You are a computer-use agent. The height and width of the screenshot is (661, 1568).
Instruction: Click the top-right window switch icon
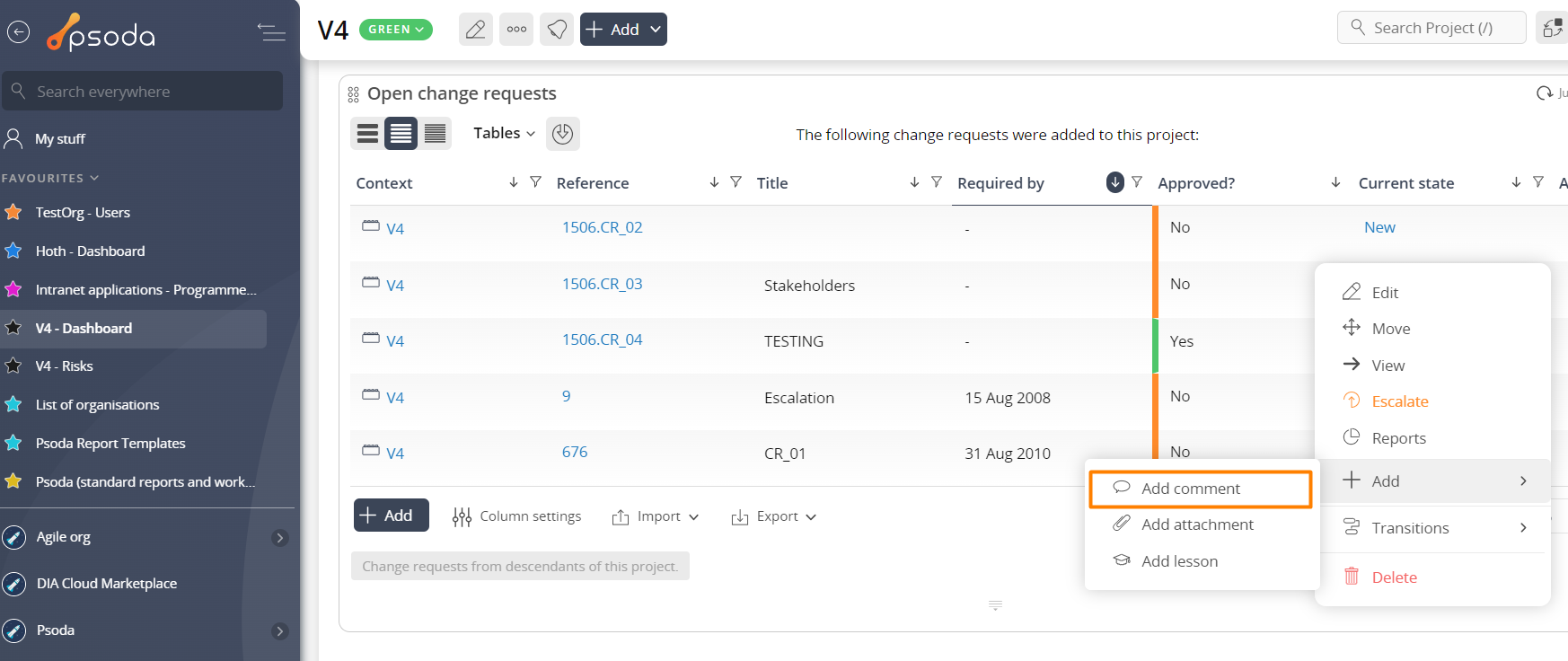pos(1553,28)
